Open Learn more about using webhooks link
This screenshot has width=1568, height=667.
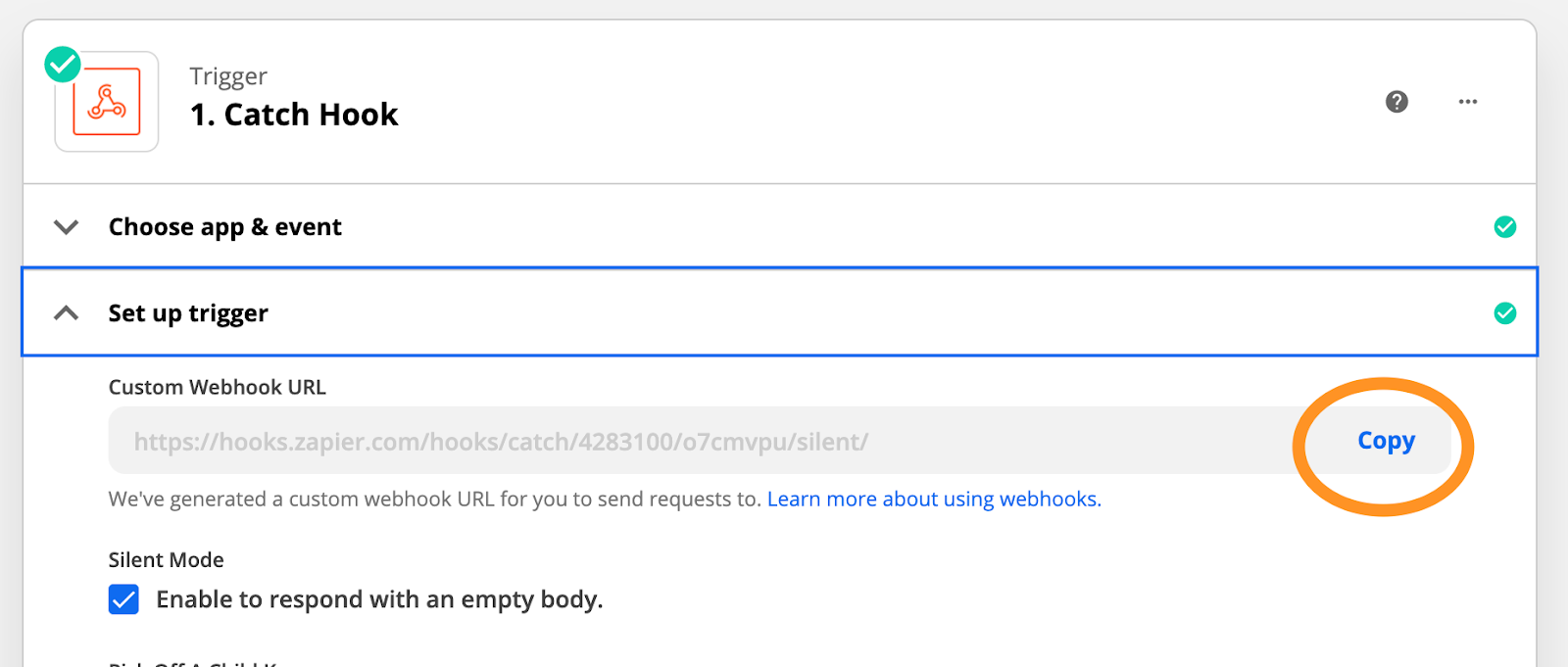[x=934, y=500]
